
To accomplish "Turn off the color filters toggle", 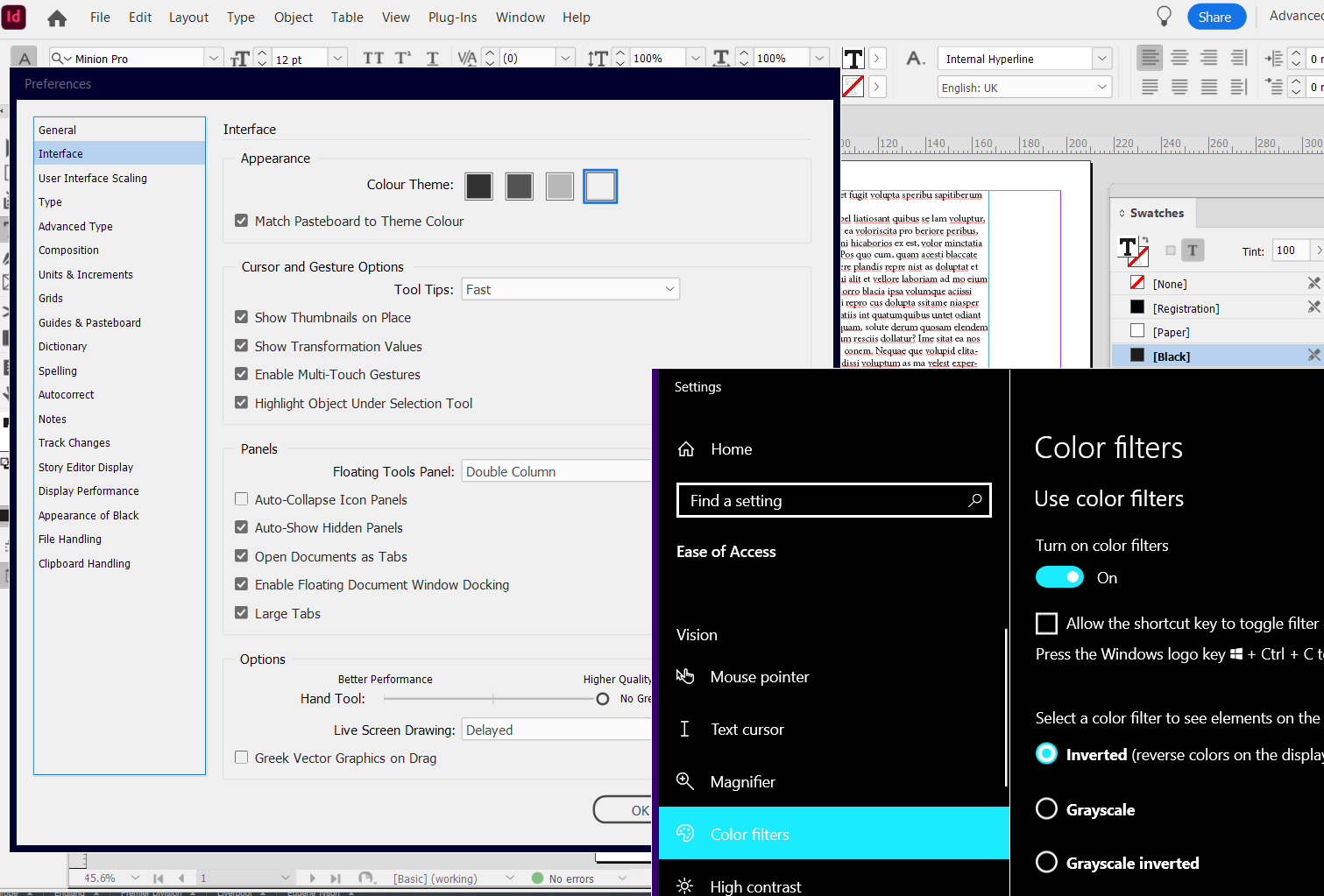I will (1059, 576).
